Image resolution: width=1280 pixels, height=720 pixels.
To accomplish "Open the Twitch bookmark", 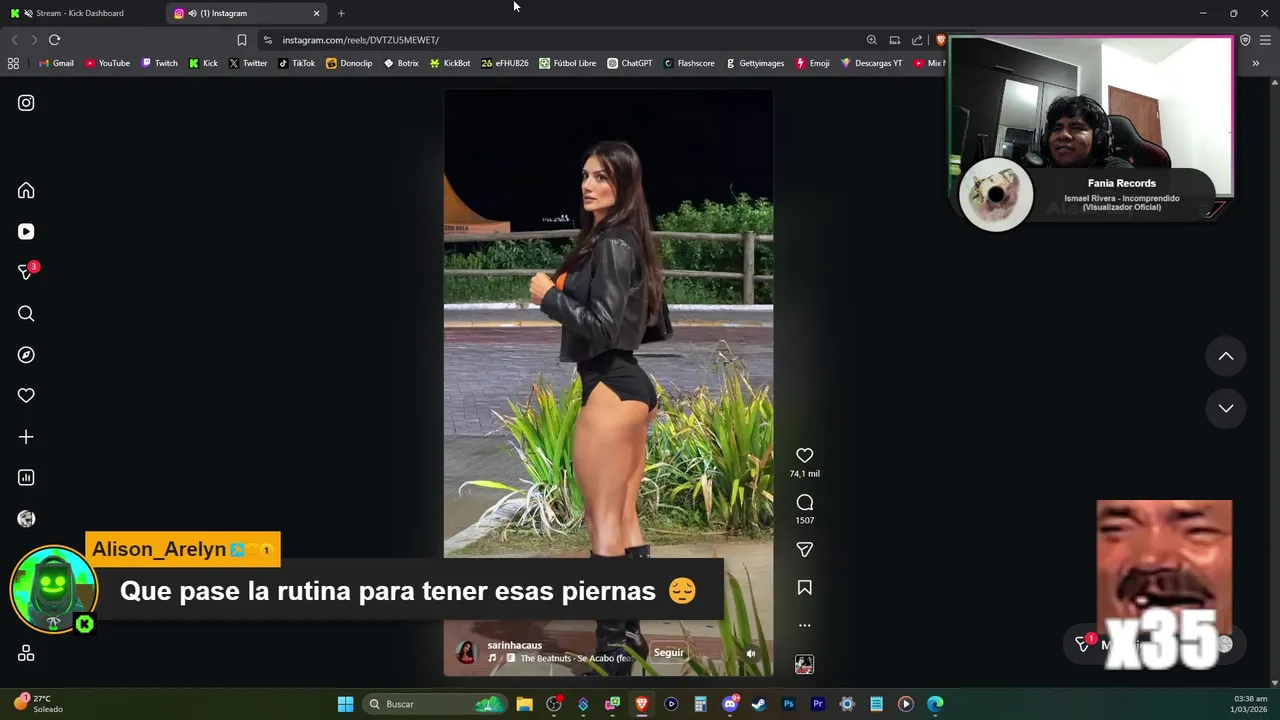I will [x=159, y=63].
